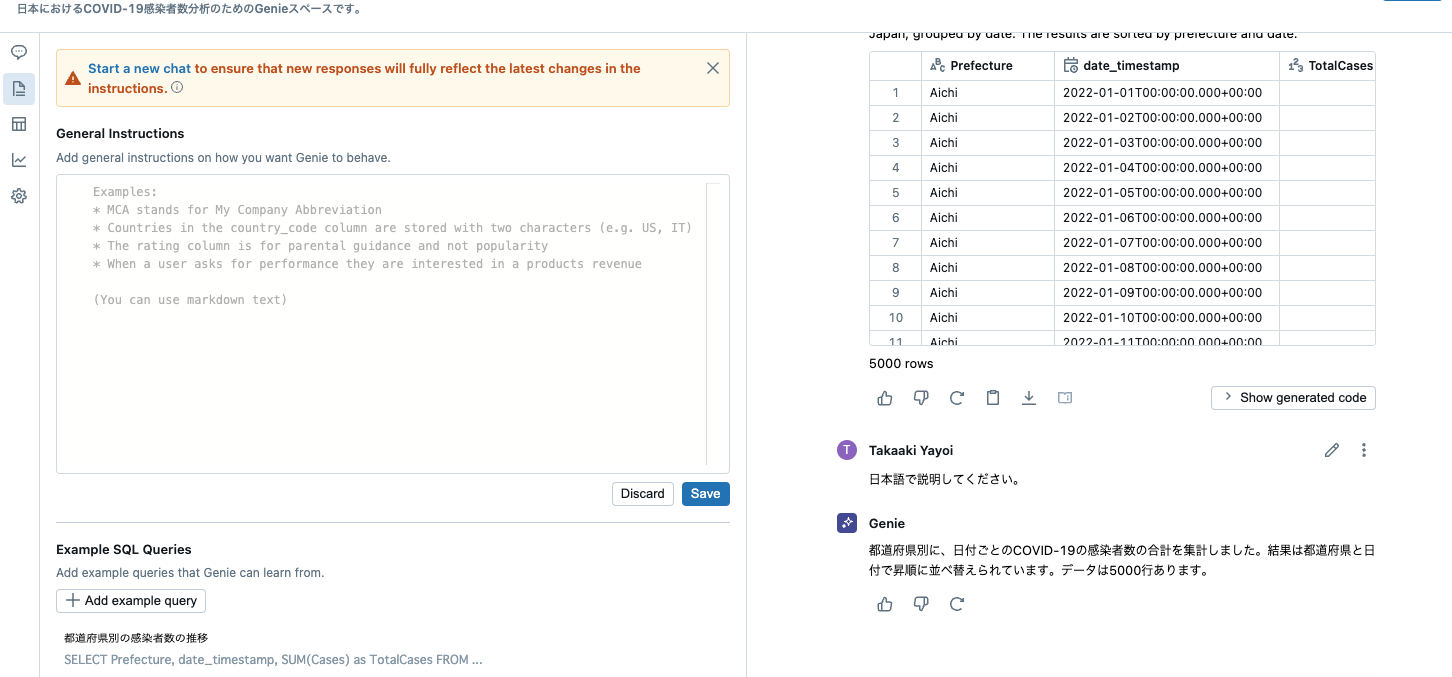The height and width of the screenshot is (677, 1452).
Task: Open the chat conversations panel
Action: (19, 51)
